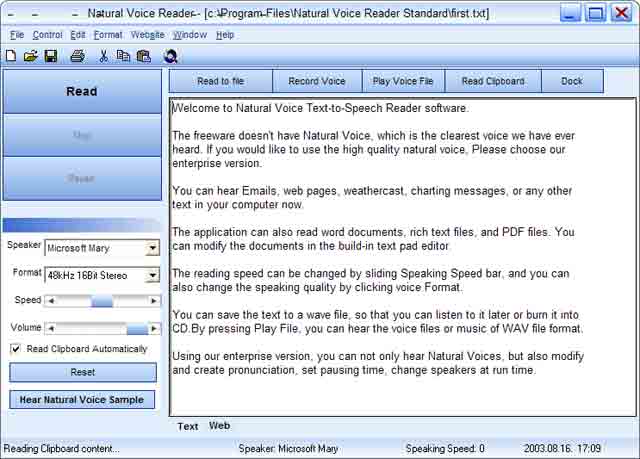Click 'Reading Clipboard content...' status text
The width and height of the screenshot is (640, 459).
[x=62, y=448]
